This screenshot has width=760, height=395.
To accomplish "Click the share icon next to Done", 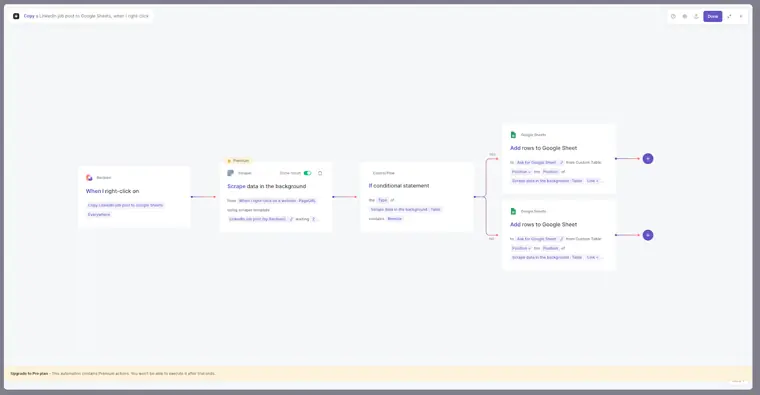I will coord(696,16).
